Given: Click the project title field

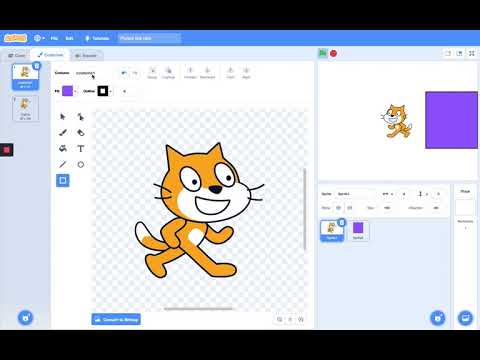Looking at the screenshot, I should click(x=149, y=38).
